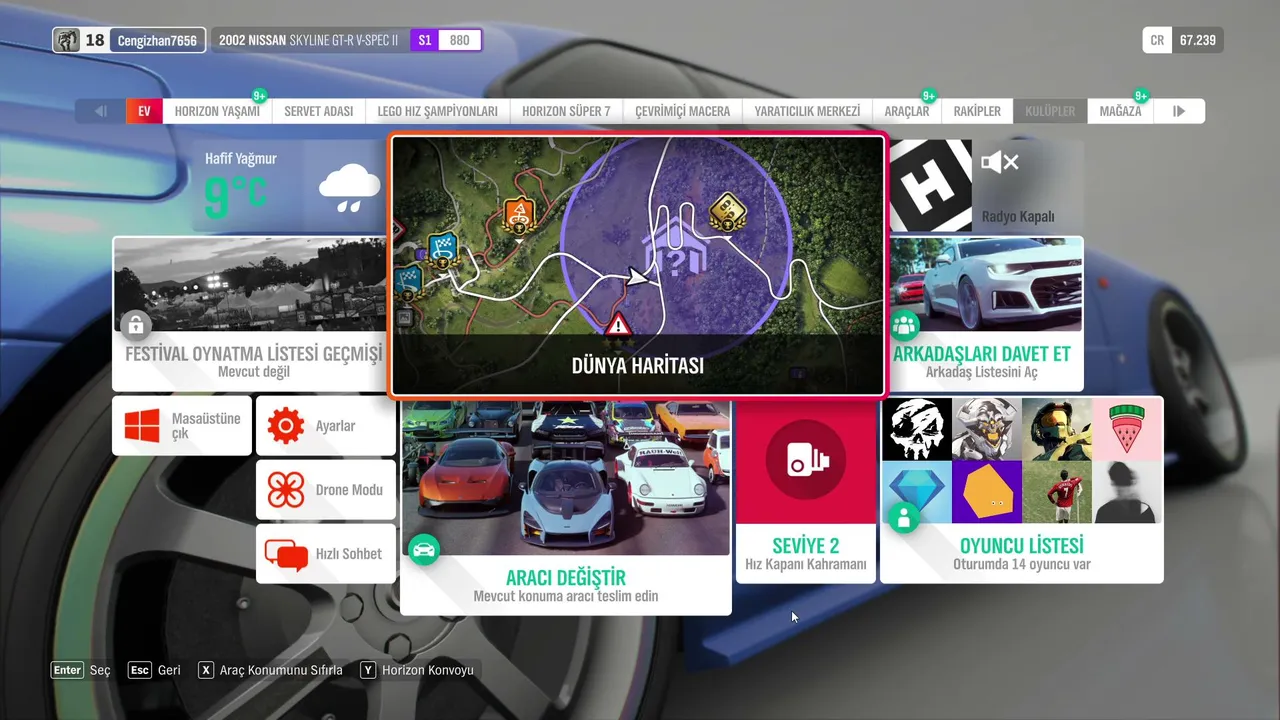Image resolution: width=1280 pixels, height=720 pixels.
Task: Click the S1 880 performance class badge
Action: tap(445, 40)
